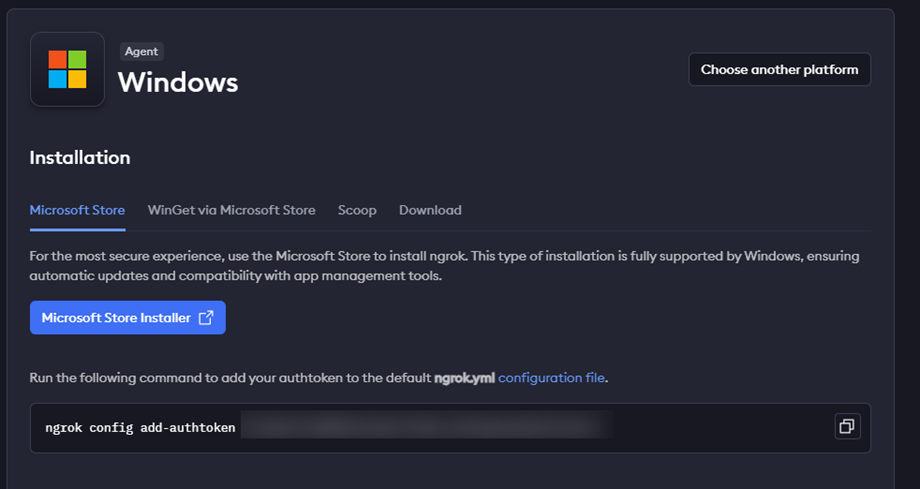
Task: Click the Windows logo icon tile
Action: (x=67, y=69)
